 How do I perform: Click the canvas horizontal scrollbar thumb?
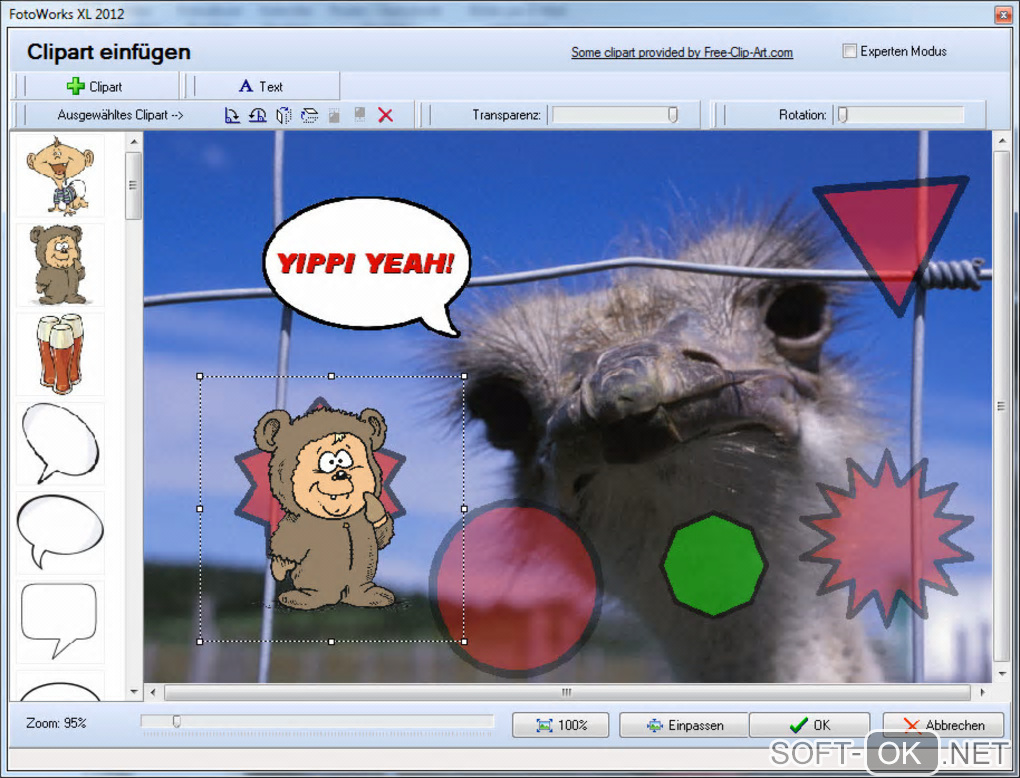567,692
